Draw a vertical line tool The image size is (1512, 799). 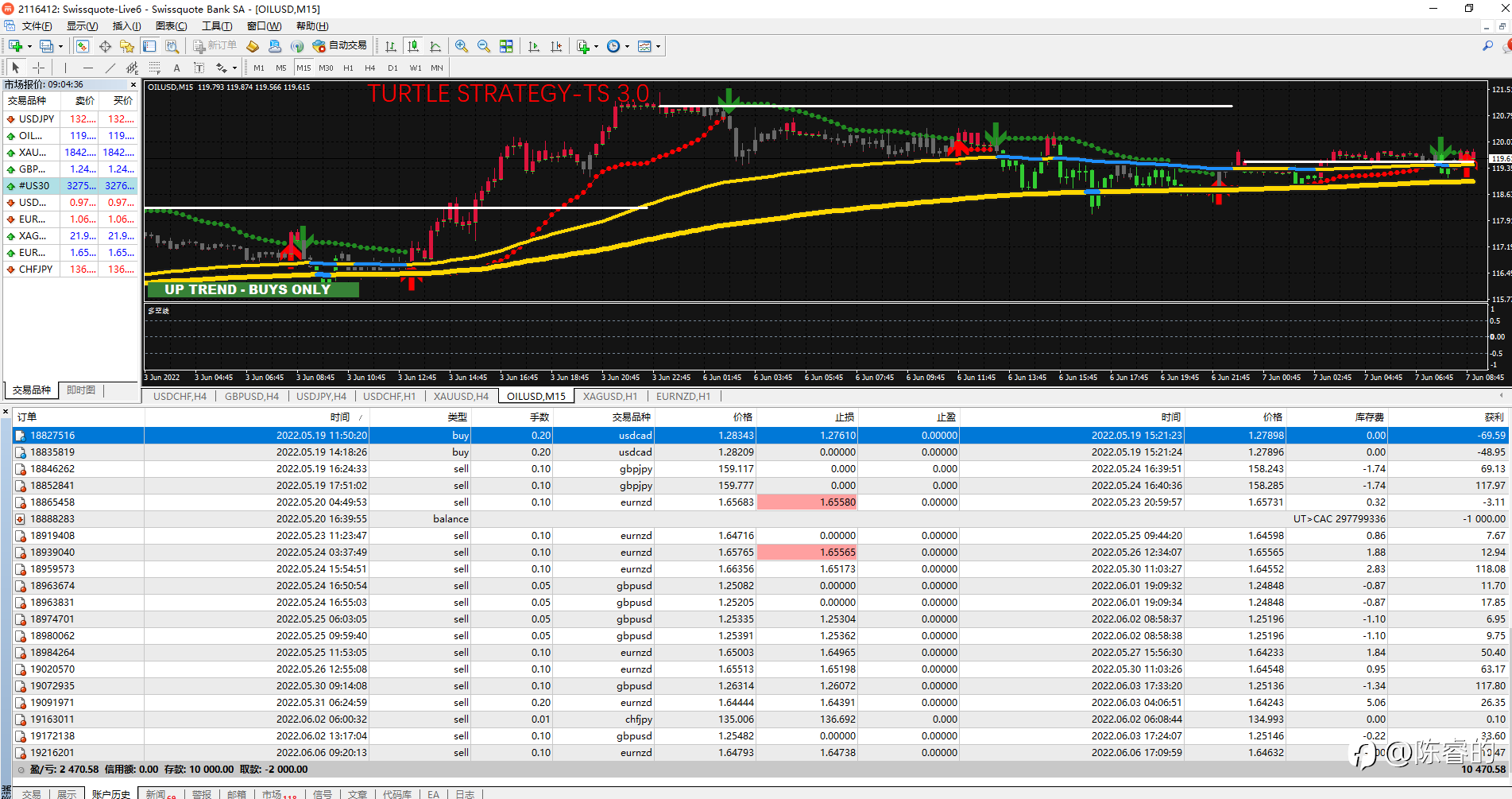tap(65, 68)
